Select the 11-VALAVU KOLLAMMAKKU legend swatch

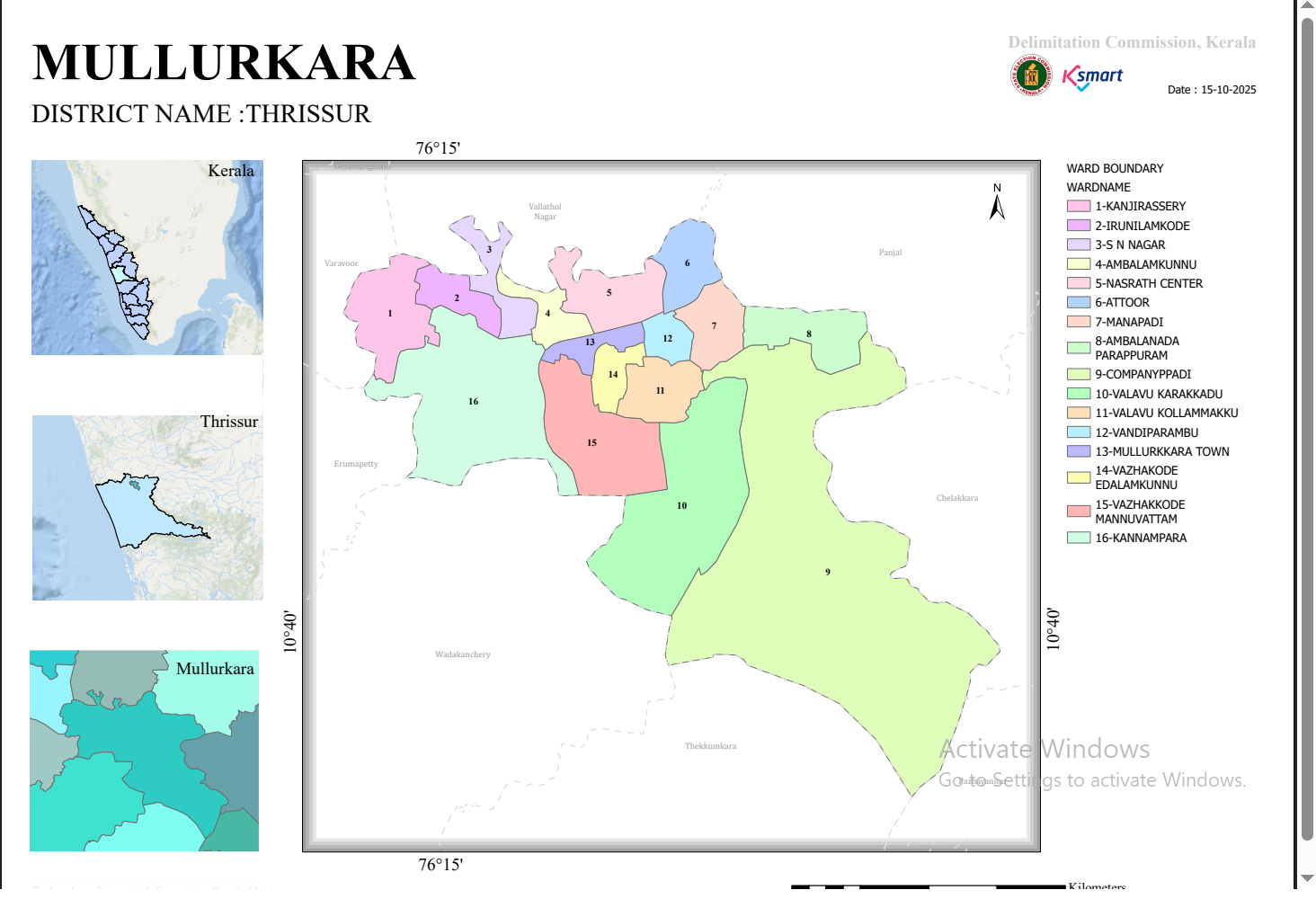pos(1079,413)
